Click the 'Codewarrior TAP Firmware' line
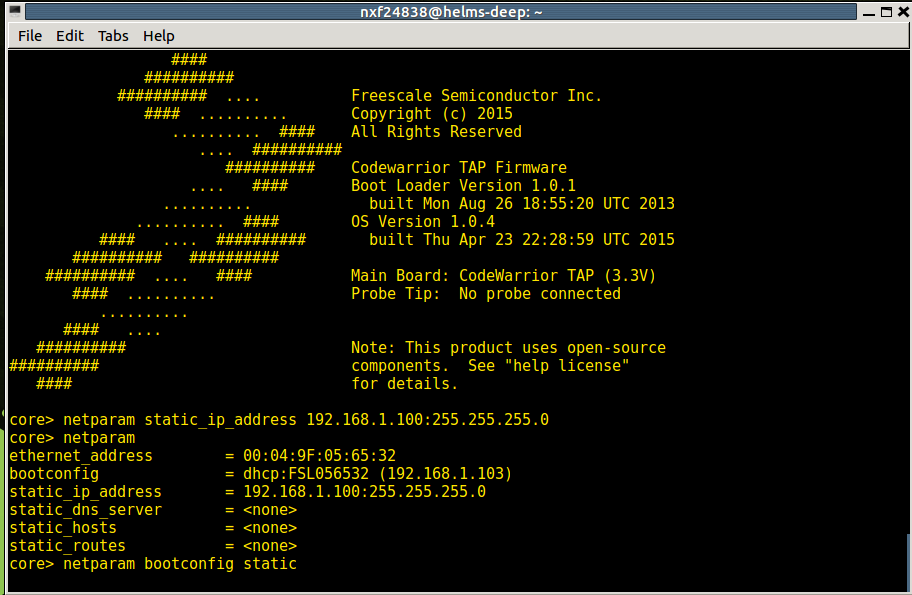The image size is (912, 595). coord(459,168)
